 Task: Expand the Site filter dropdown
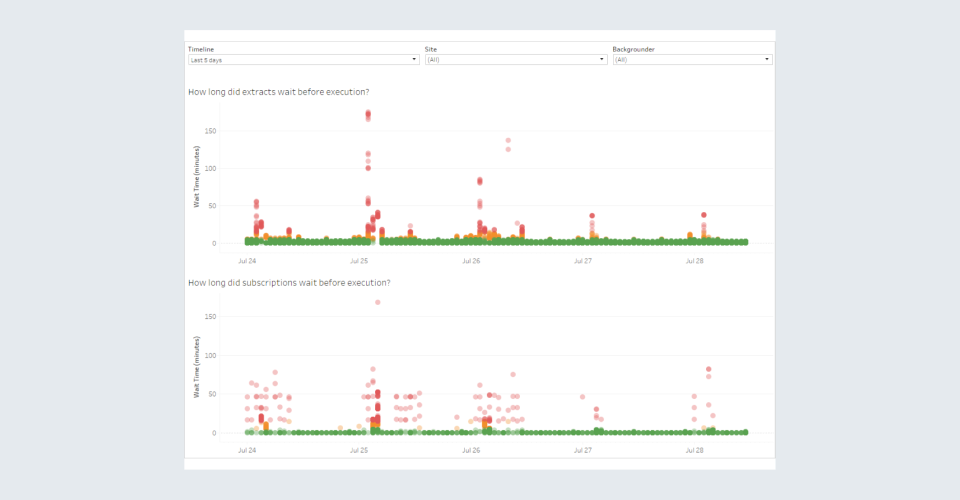coord(515,60)
